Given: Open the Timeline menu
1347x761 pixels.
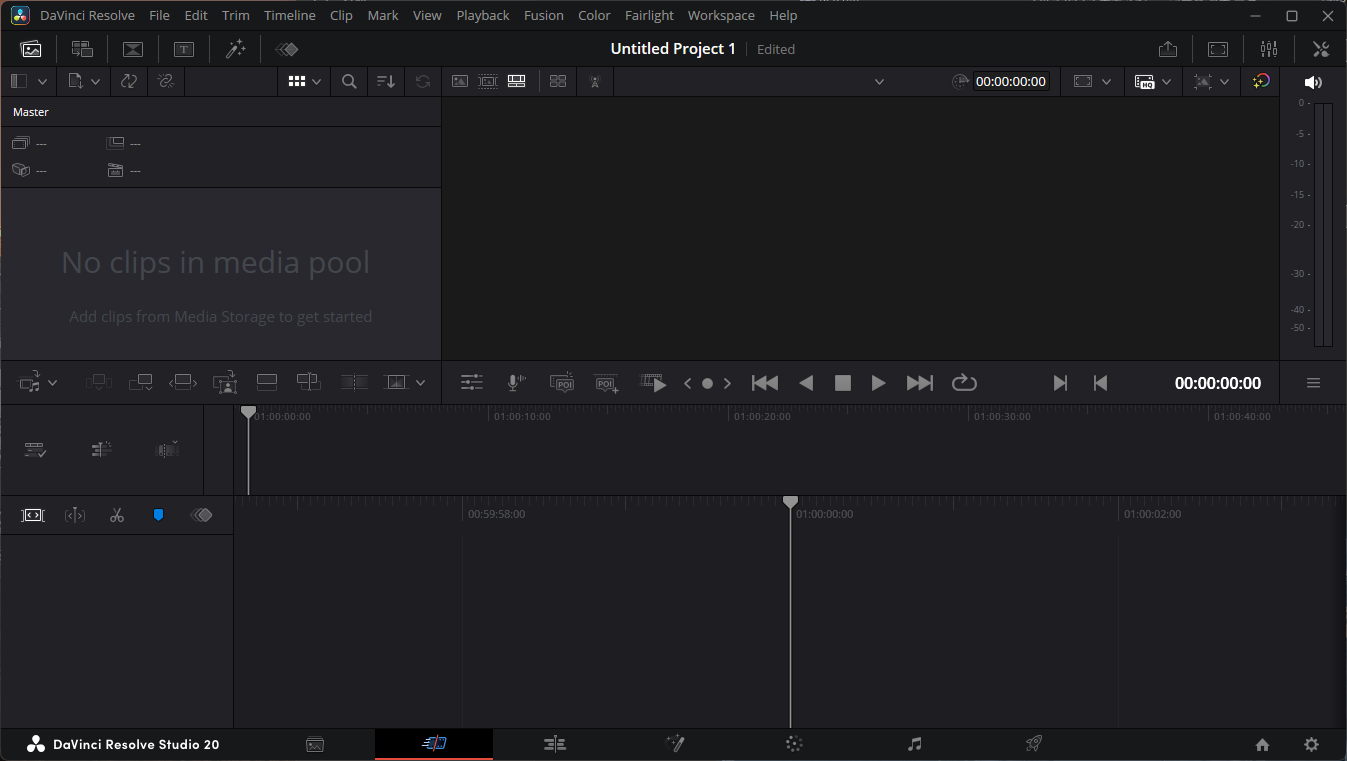Looking at the screenshot, I should point(290,15).
